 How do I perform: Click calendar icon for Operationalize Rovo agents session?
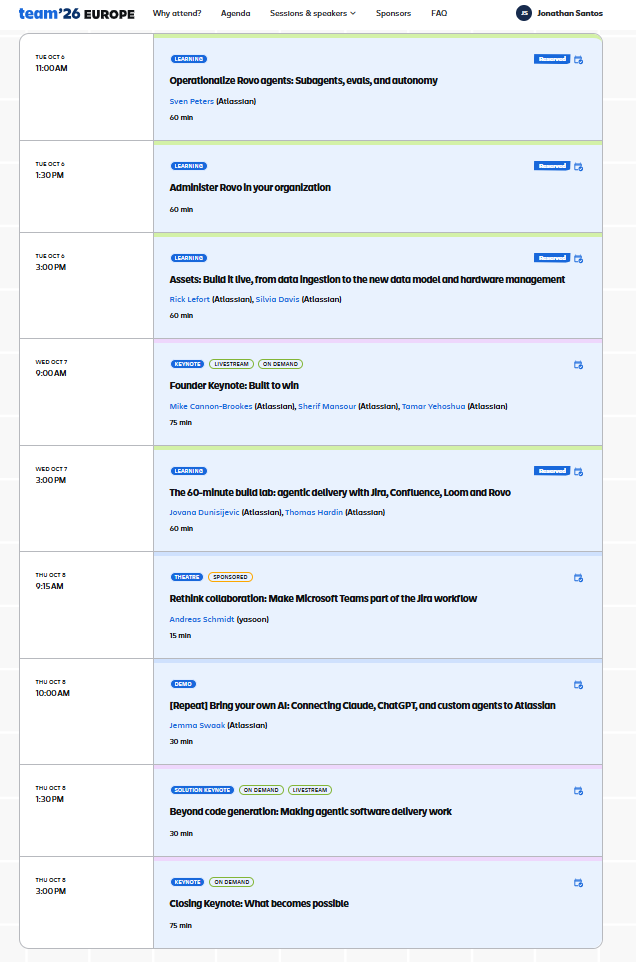[x=578, y=60]
